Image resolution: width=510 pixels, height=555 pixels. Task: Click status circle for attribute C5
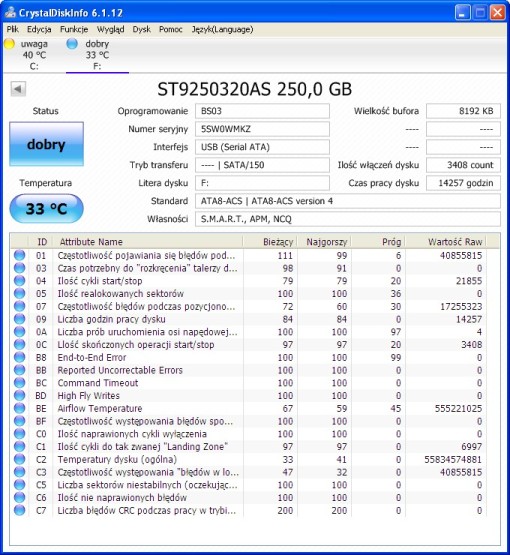[19, 485]
